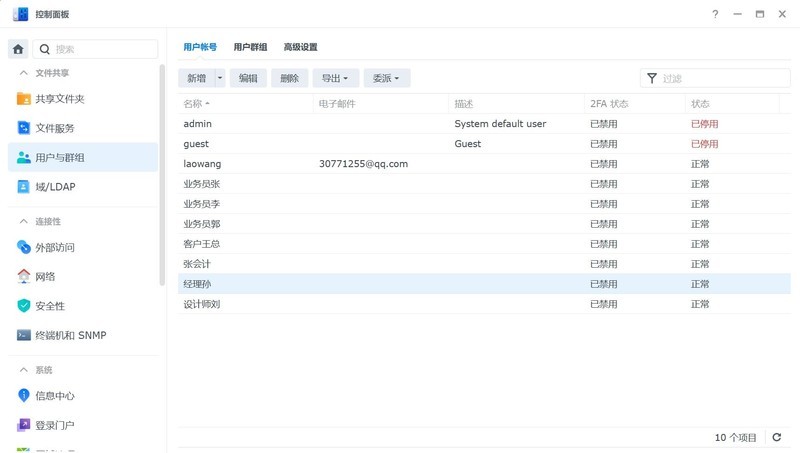This screenshot has width=800, height=453.
Task: Click the filter funnel icon
Action: point(652,78)
